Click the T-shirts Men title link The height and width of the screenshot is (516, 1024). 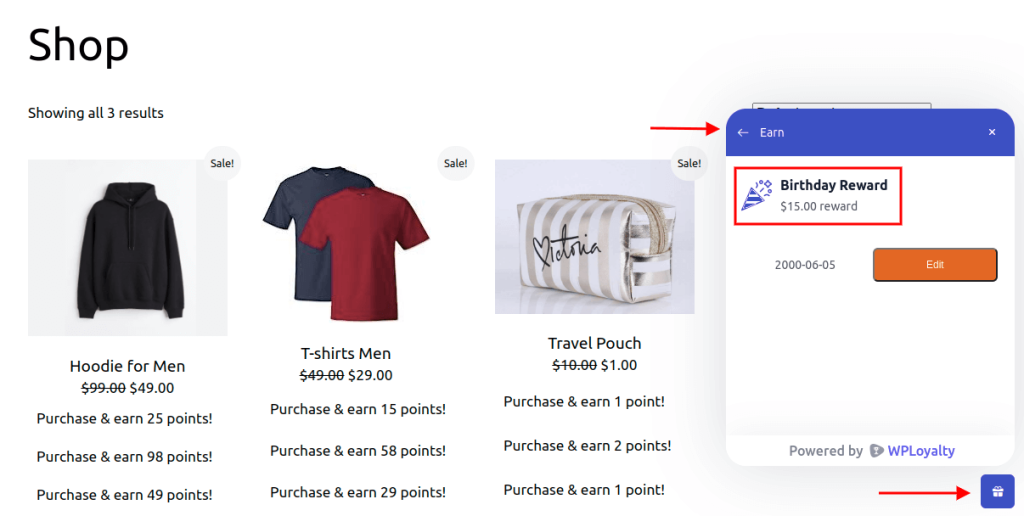[x=345, y=353]
